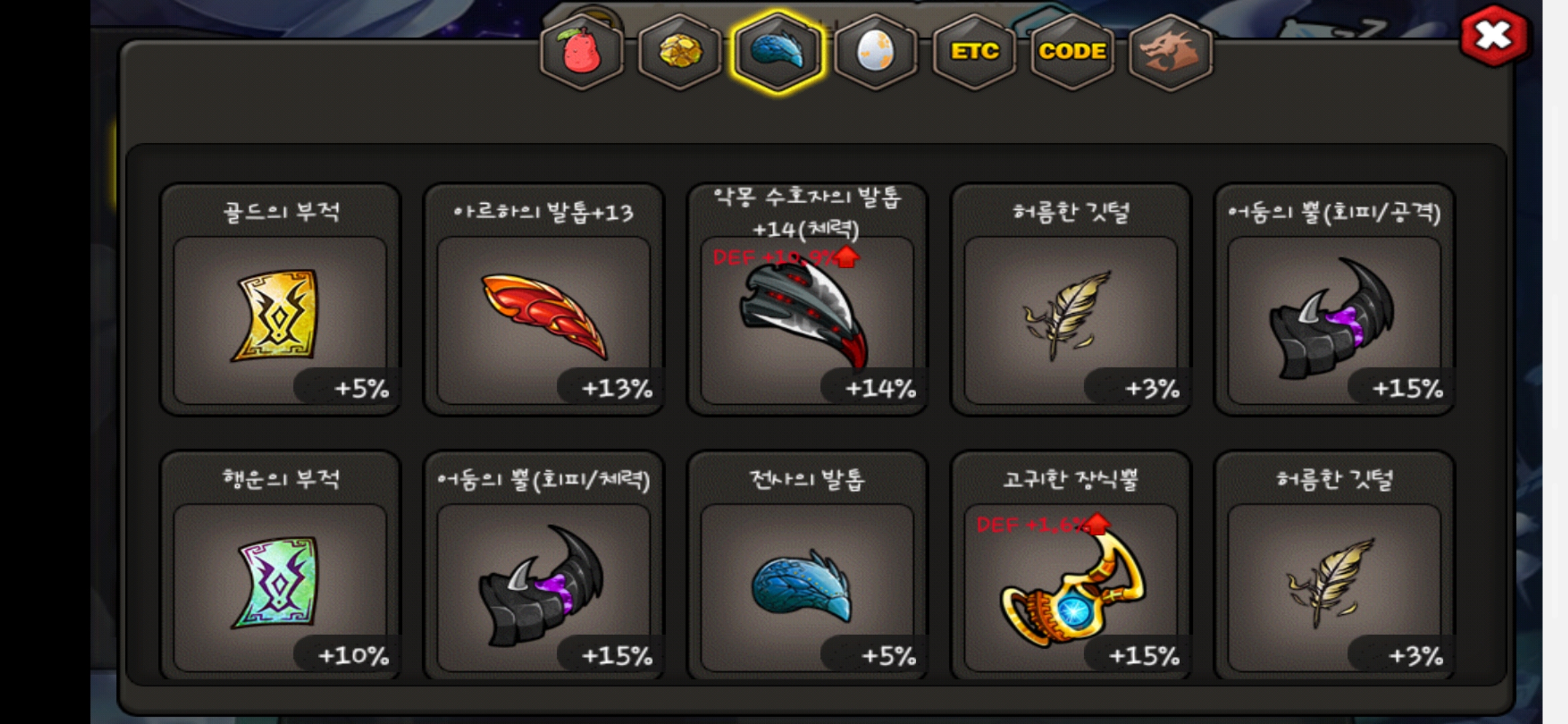Click DEF +1.6% red arrow indicator
Image resolution: width=1568 pixels, height=724 pixels.
pos(1098,524)
